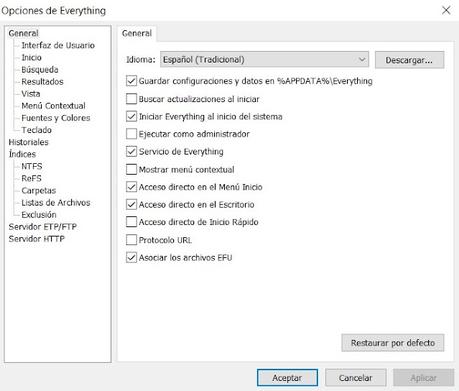Select ReFS tree item
459x391 pixels.
[x=31, y=178]
